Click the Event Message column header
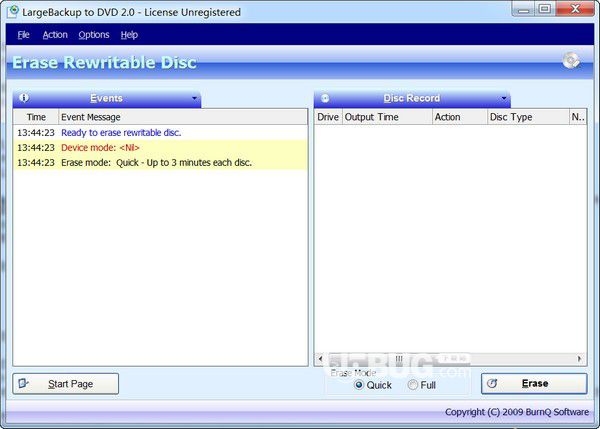Screen dimensions: 600x429 [x=183, y=117]
